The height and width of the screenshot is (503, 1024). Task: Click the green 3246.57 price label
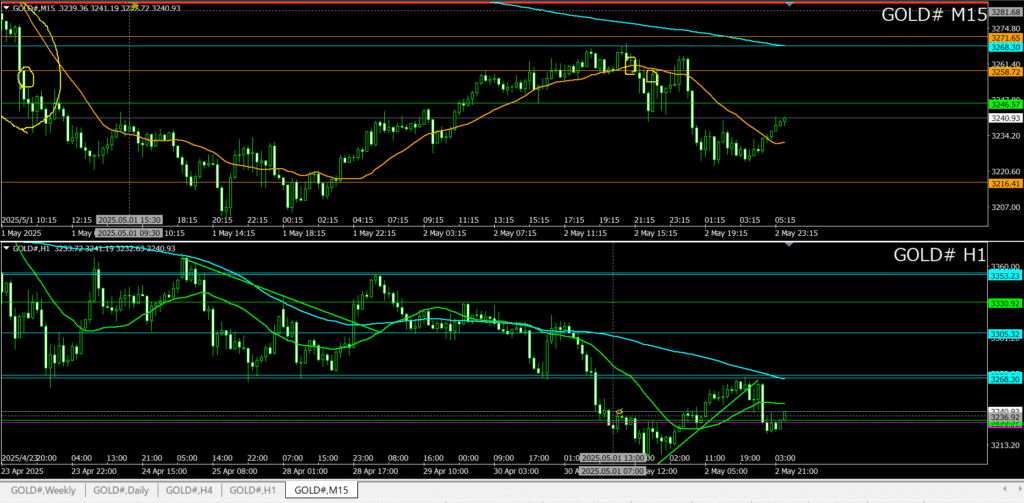(x=1003, y=104)
